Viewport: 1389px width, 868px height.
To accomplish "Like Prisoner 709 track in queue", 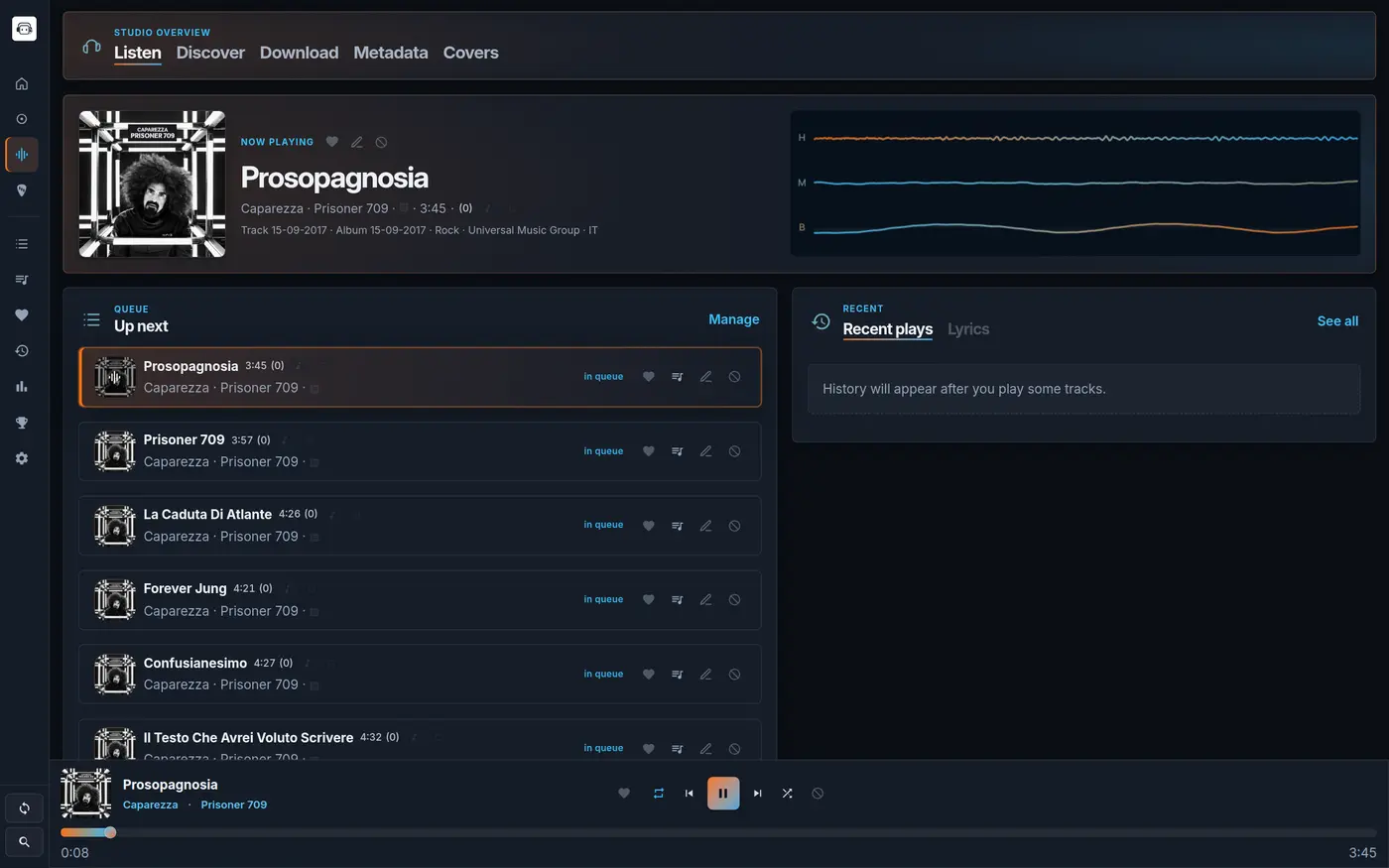I will [649, 451].
